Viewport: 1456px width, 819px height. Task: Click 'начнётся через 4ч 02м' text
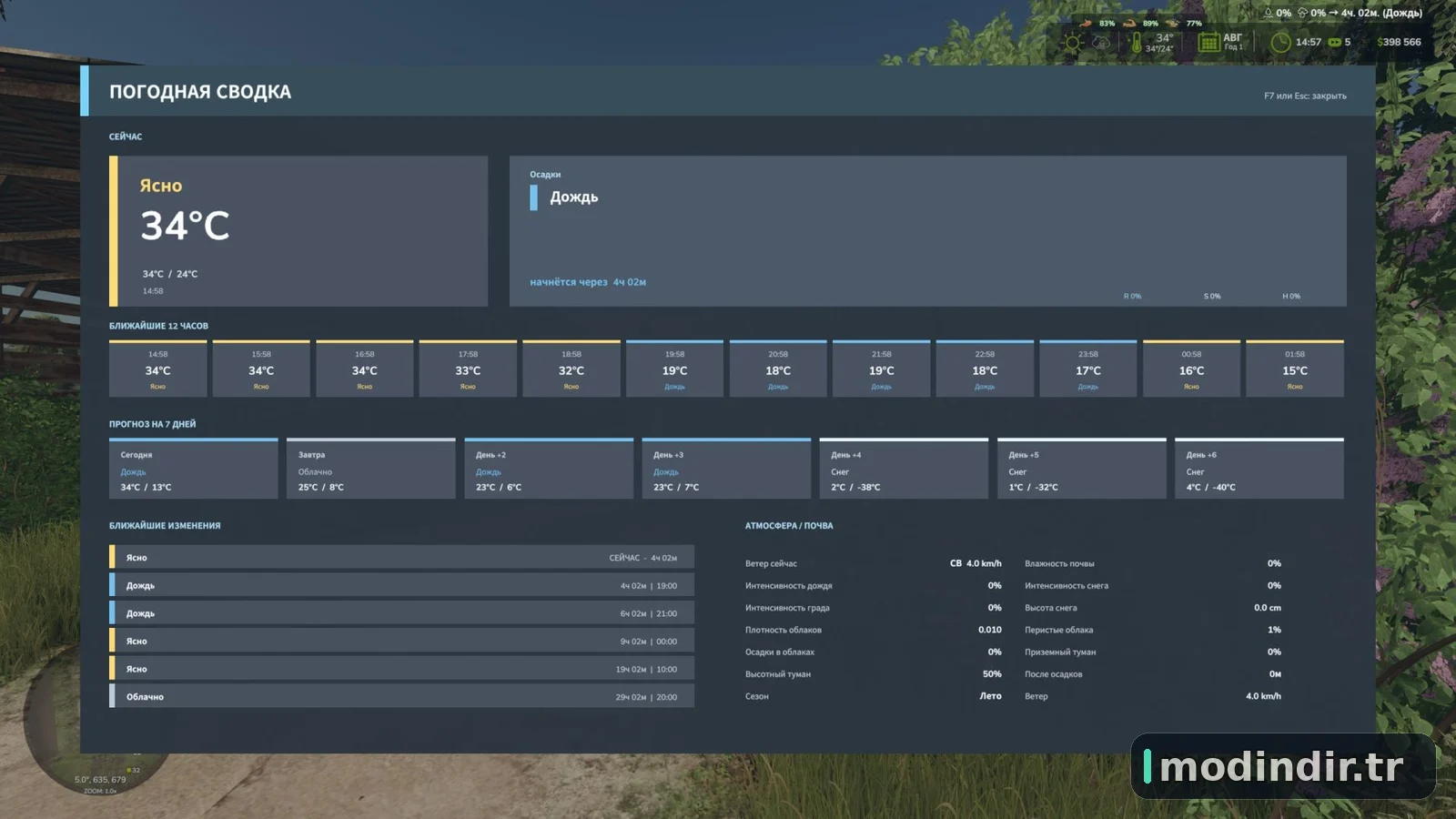click(x=588, y=282)
